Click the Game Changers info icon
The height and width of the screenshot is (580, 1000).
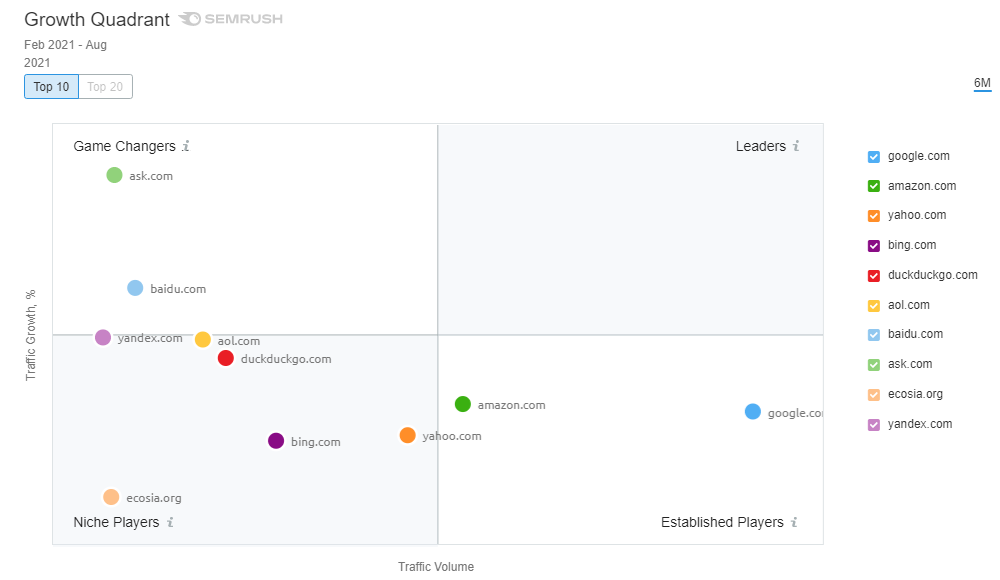pos(186,147)
